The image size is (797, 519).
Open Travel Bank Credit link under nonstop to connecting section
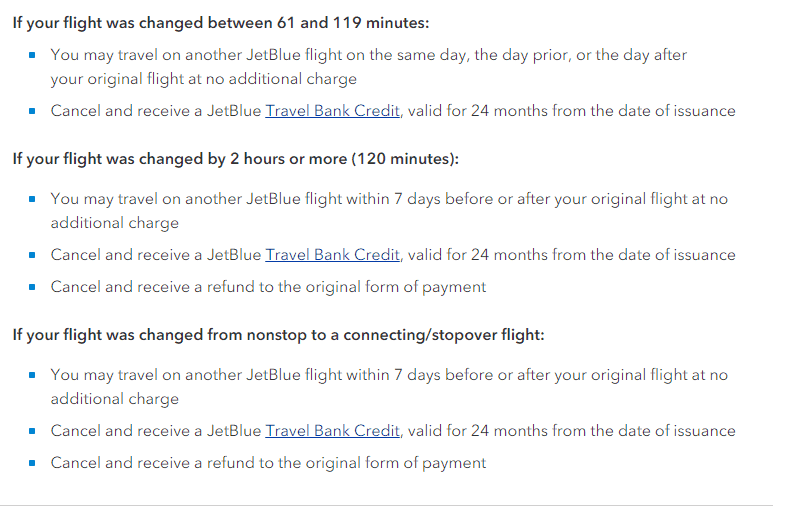pos(332,431)
